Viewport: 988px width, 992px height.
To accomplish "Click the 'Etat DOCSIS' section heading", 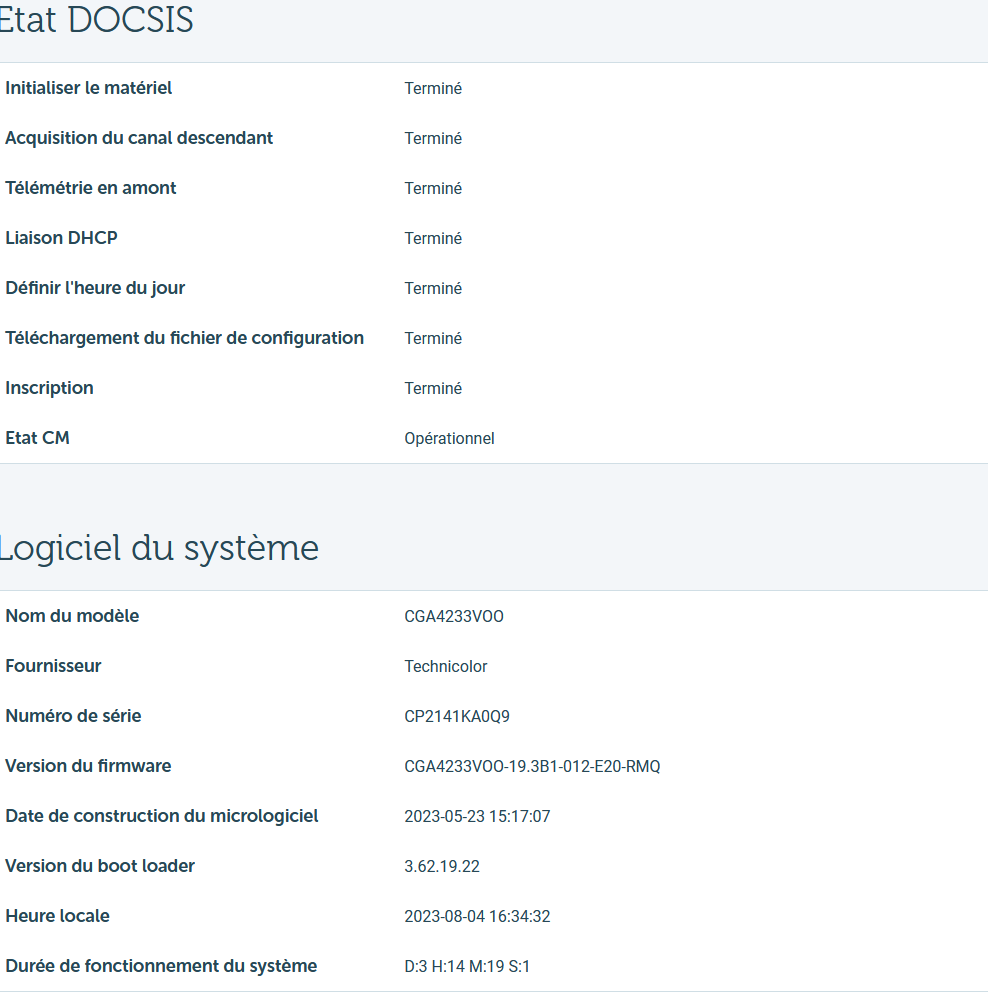I will coord(96,20).
